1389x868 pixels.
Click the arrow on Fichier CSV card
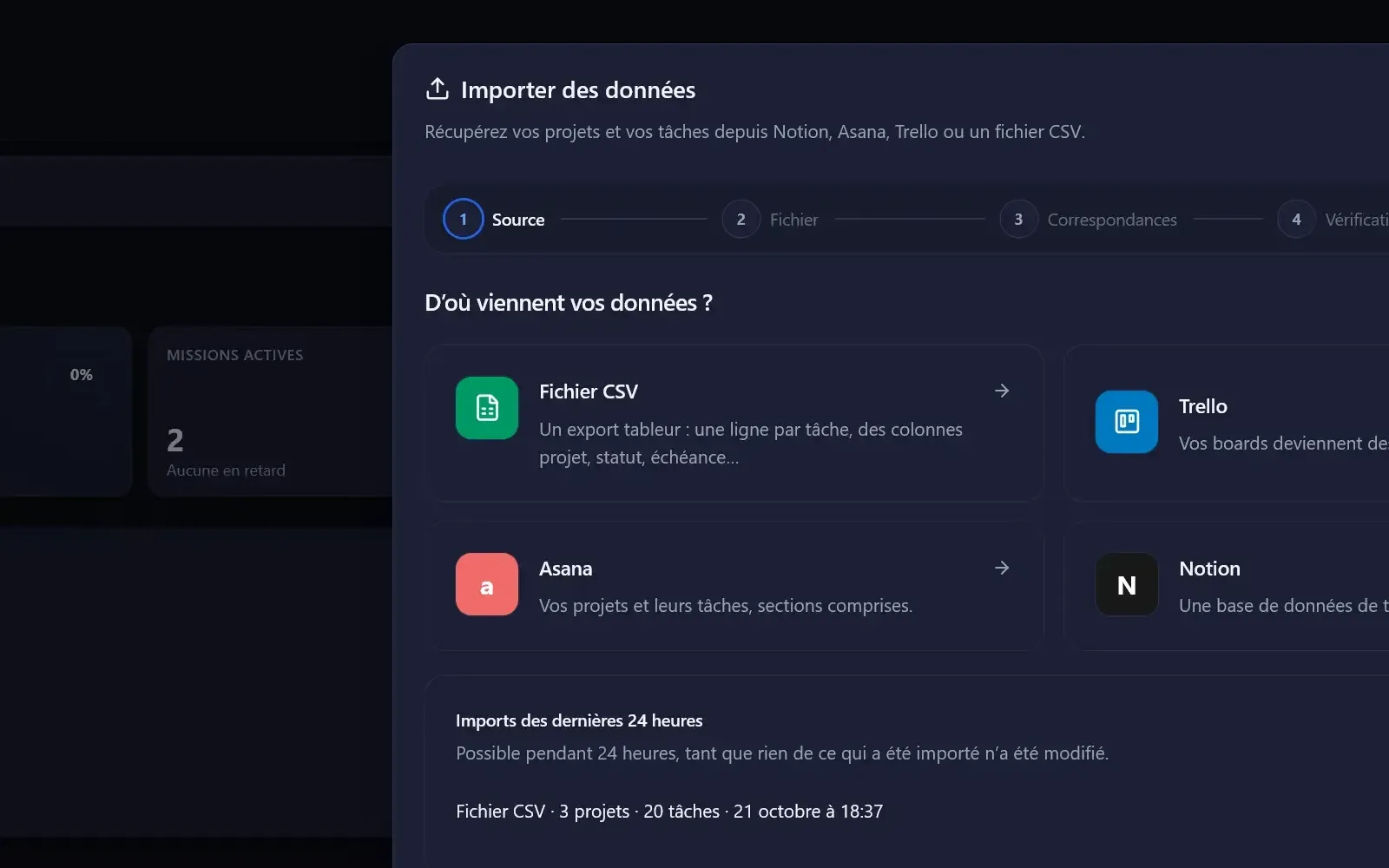coord(1002,391)
